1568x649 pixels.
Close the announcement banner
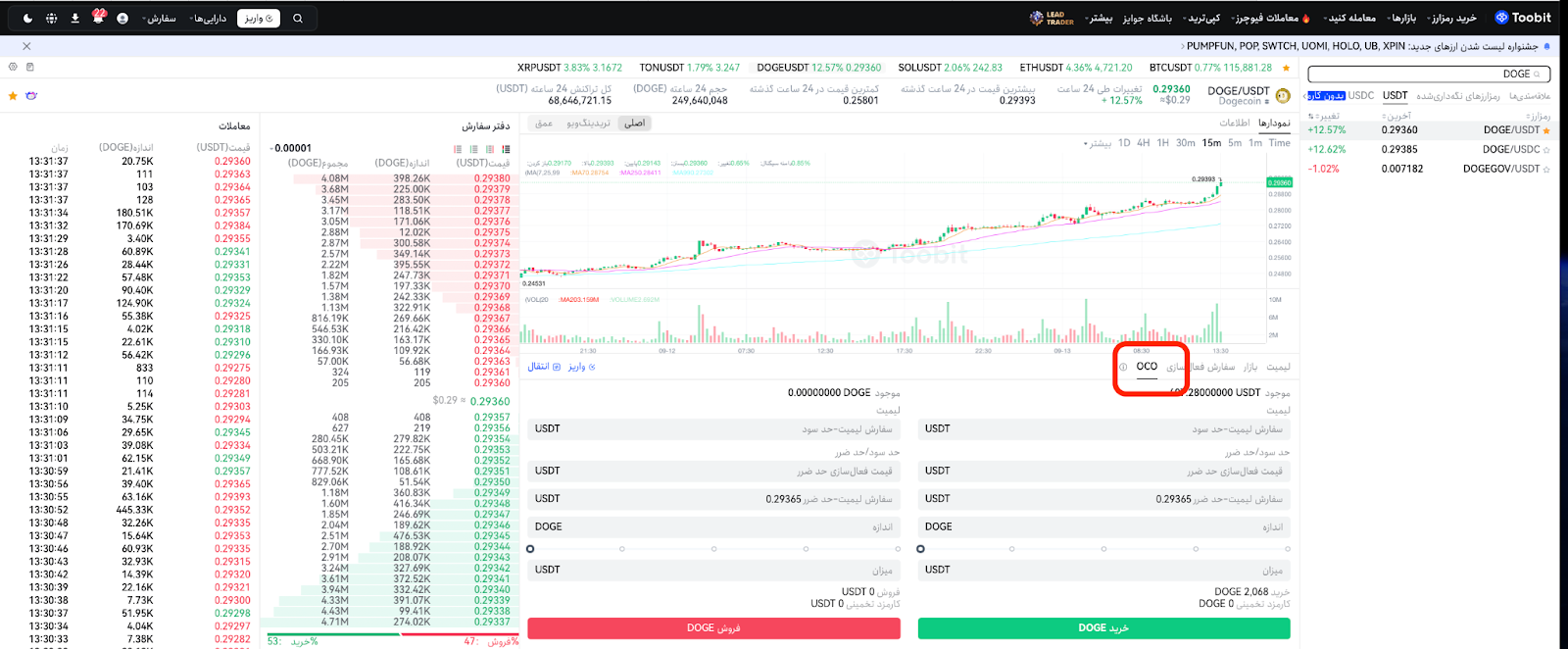(26, 46)
